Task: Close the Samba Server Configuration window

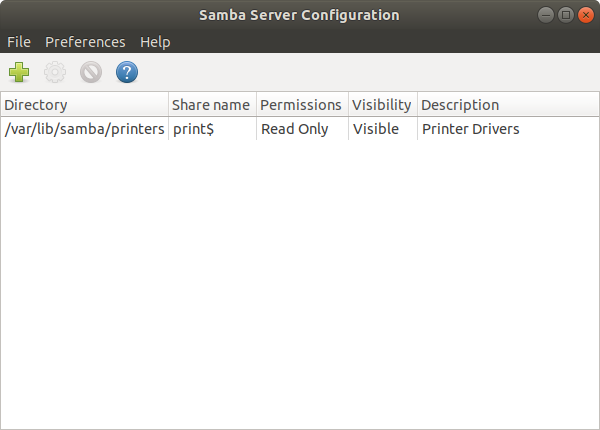Action: (585, 15)
